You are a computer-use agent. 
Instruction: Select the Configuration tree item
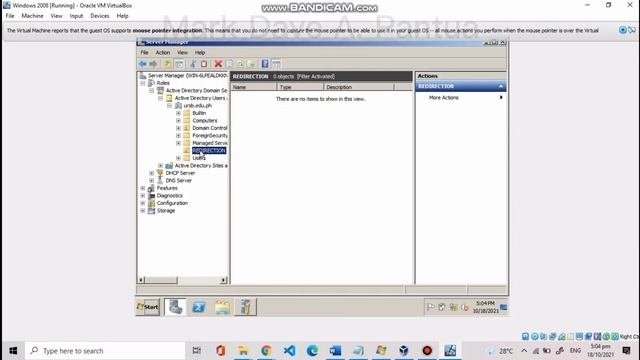[x=172, y=203]
